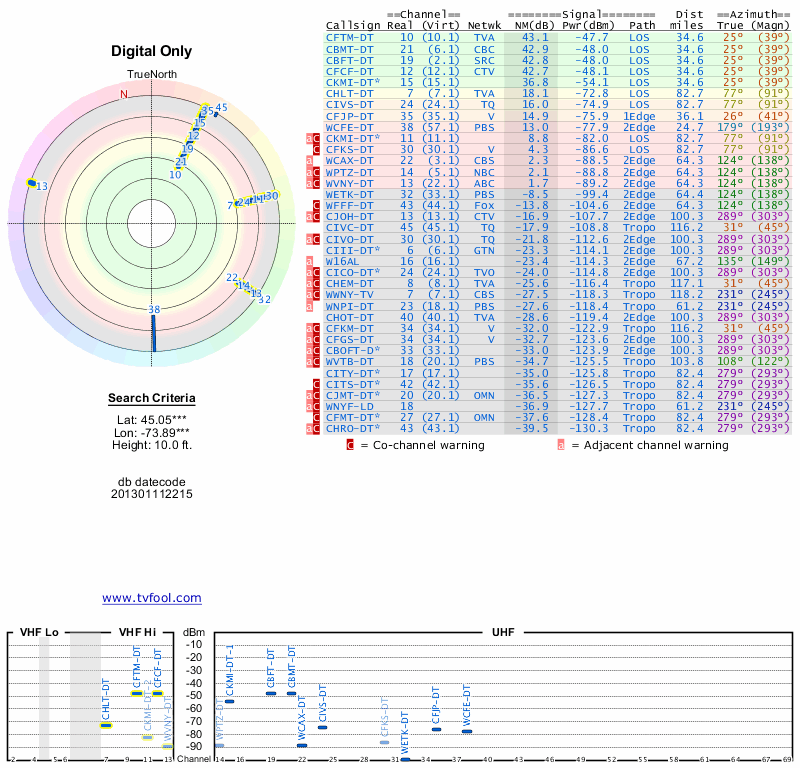Select callsign CFCF-DT in the table

click(349, 71)
